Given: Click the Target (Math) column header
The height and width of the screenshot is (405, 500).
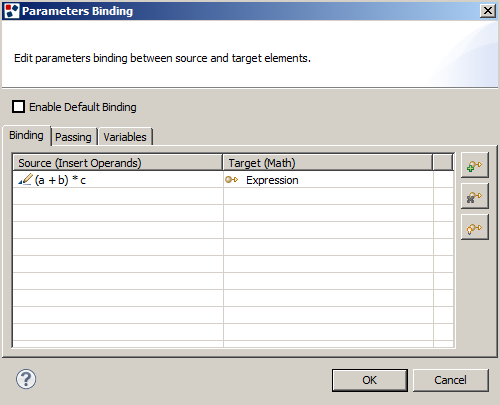Looking at the screenshot, I should click(x=328, y=163).
